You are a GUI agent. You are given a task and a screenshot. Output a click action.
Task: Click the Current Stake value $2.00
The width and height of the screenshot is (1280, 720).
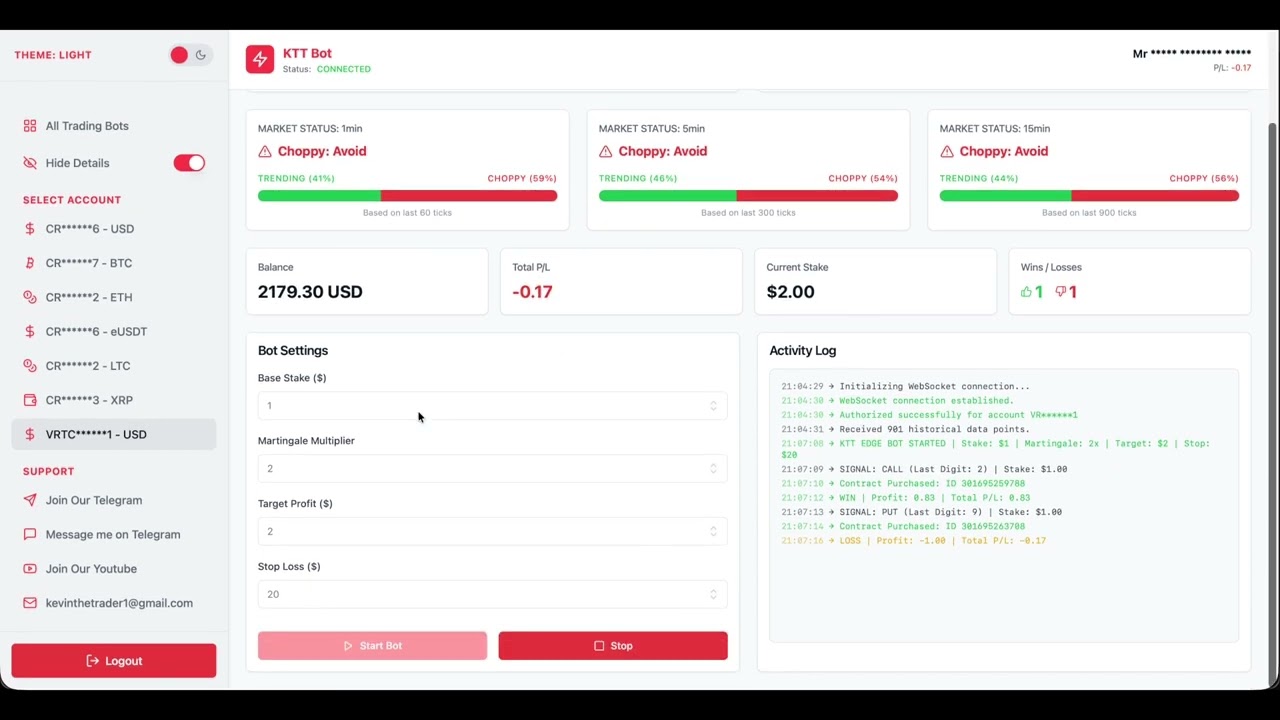tap(790, 292)
